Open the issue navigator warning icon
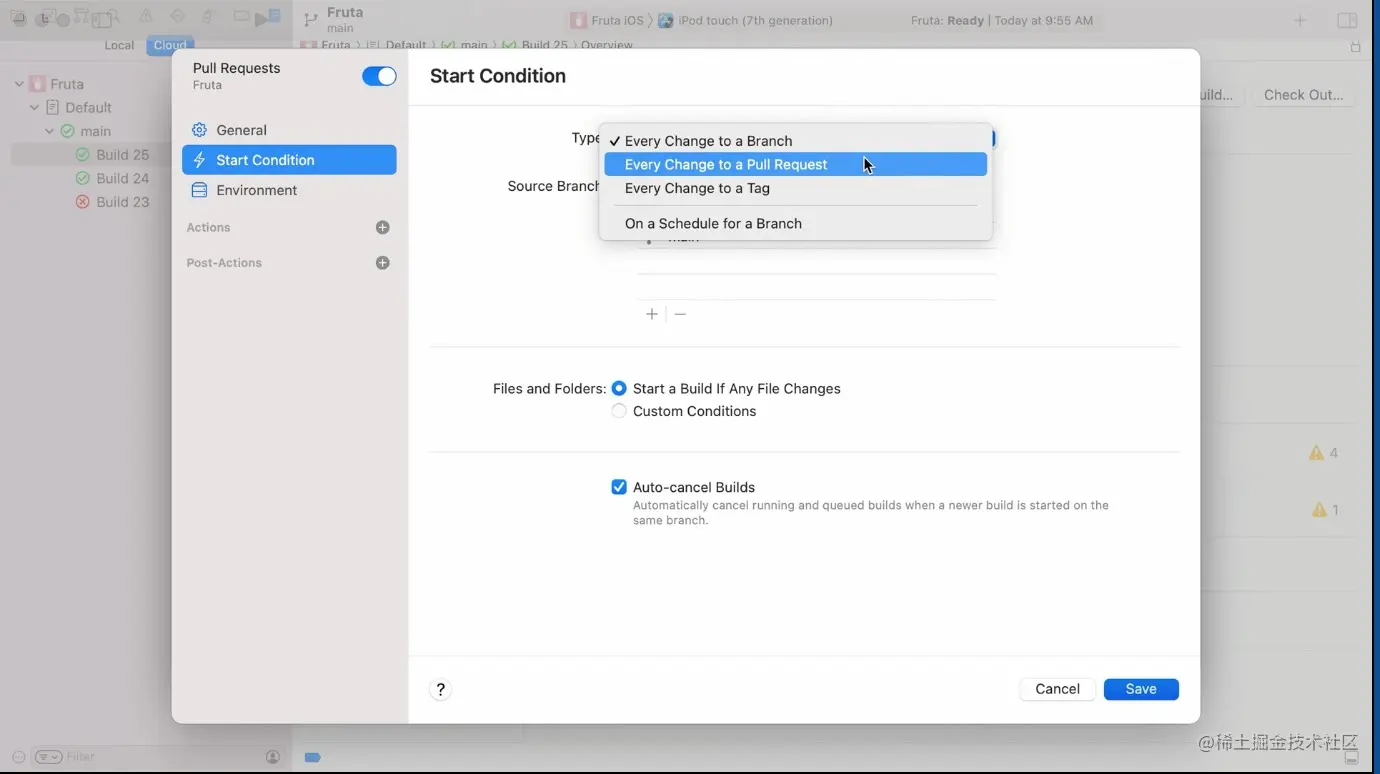Viewport: 1380px width, 774px height. click(146, 17)
